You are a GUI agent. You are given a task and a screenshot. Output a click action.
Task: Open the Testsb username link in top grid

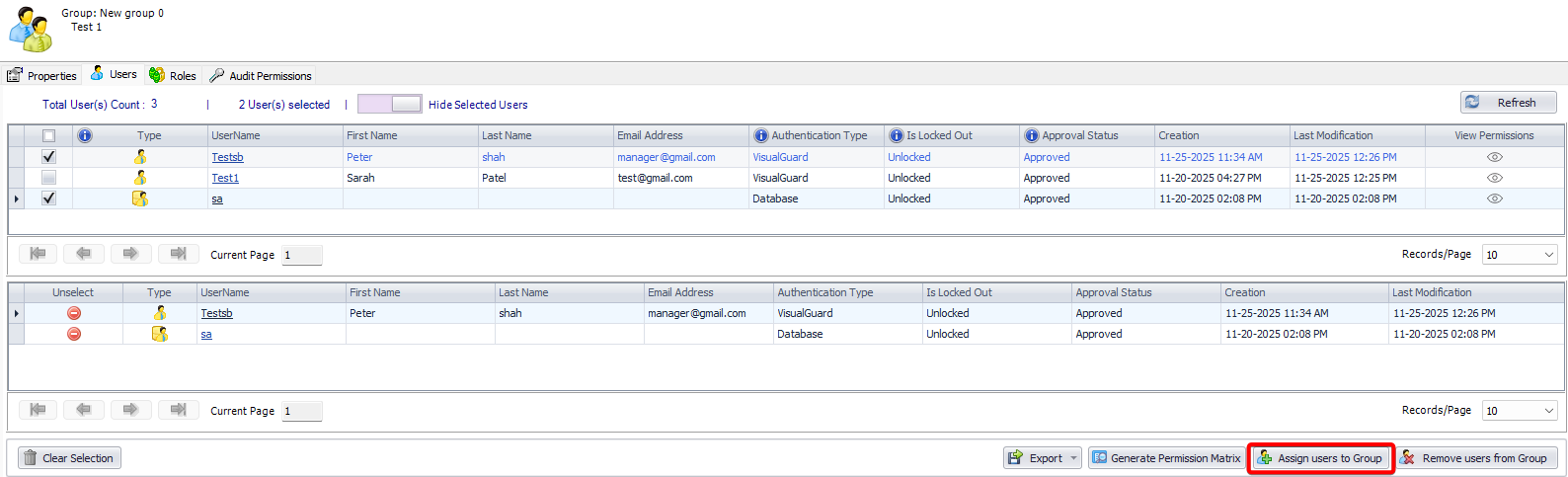(x=227, y=157)
